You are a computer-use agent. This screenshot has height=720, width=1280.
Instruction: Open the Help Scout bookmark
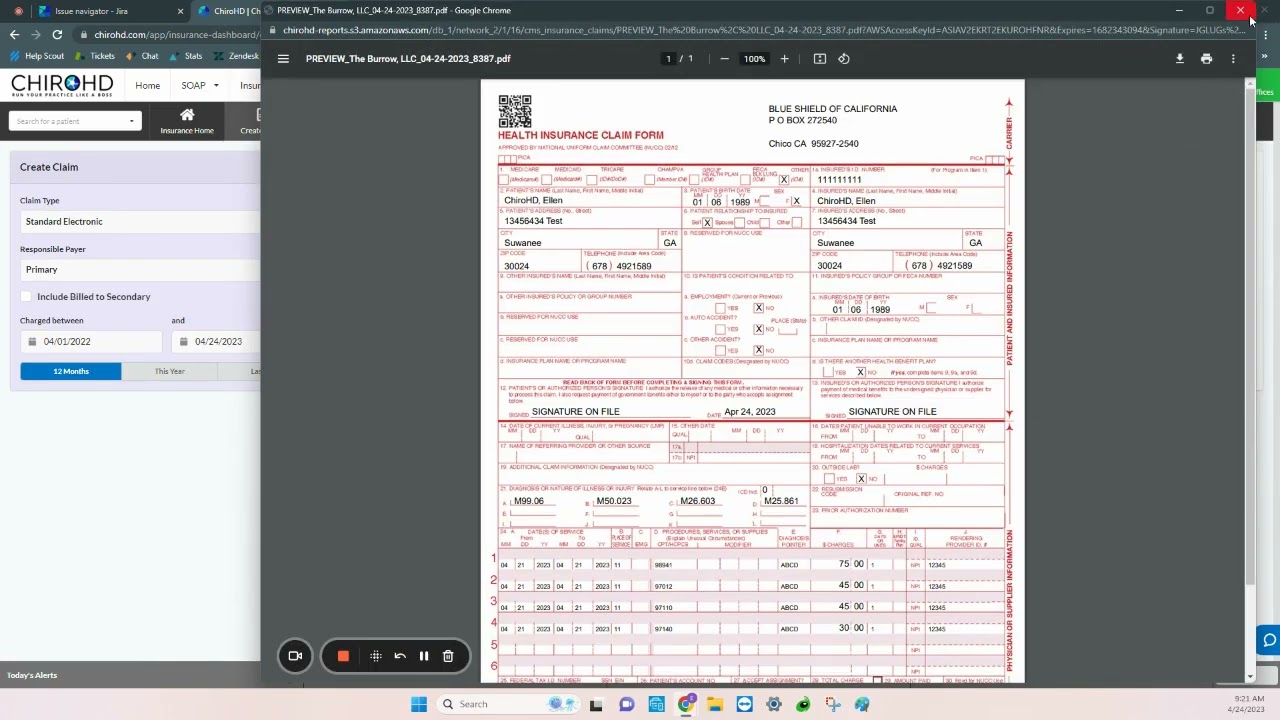(37, 56)
